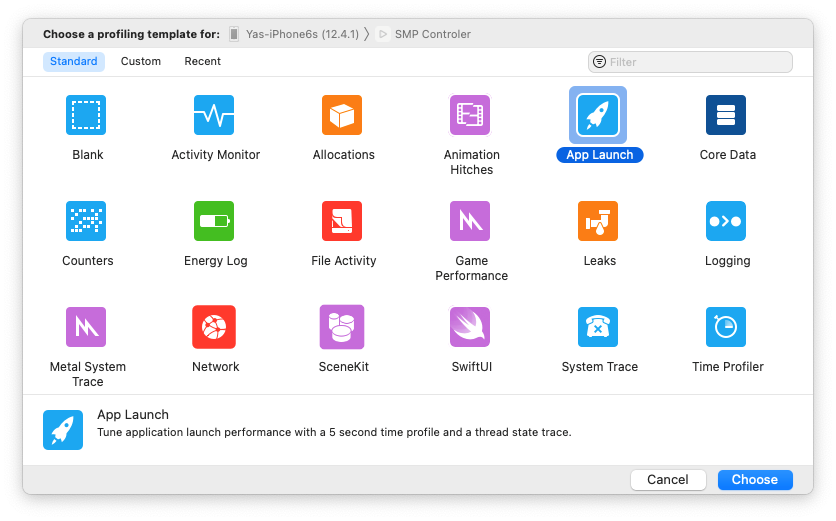Select the Activity Monitor template icon
Image resolution: width=836 pixels, height=521 pixels.
click(214, 115)
